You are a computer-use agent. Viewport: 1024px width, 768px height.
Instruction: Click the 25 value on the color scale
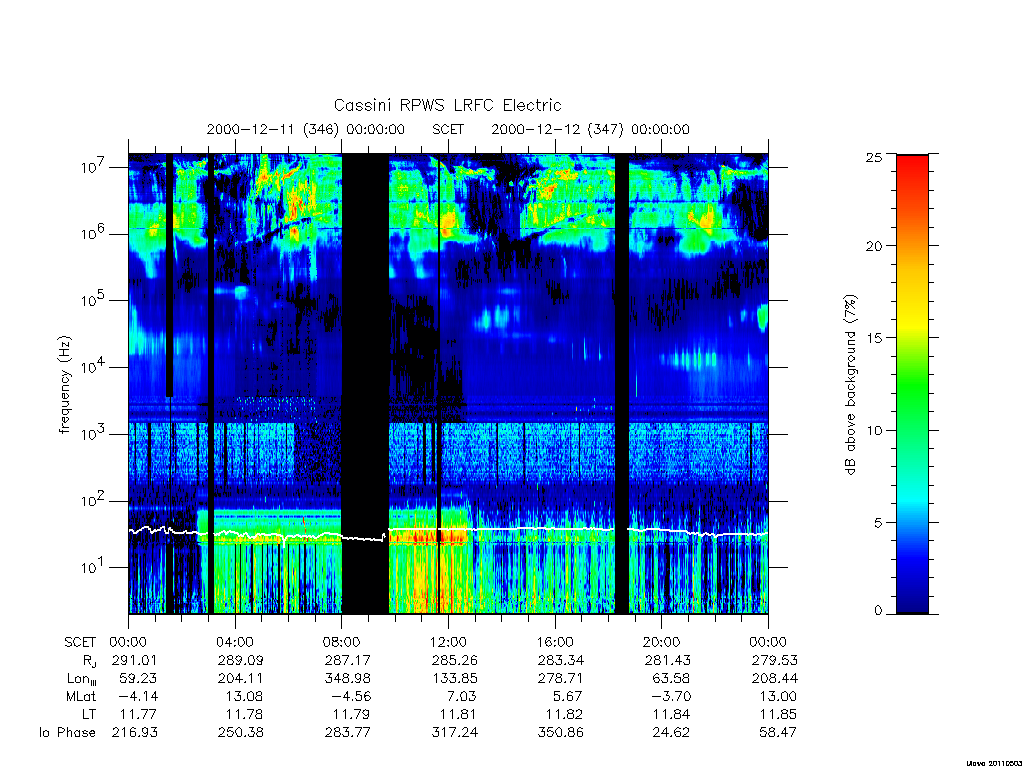click(x=874, y=157)
